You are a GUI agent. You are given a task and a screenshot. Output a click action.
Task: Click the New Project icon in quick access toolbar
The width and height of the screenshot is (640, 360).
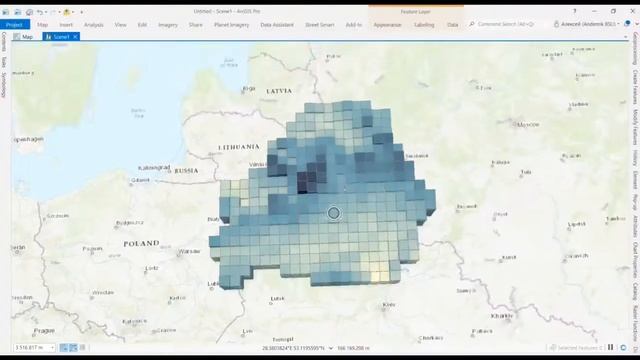pyautogui.click(x=6, y=12)
